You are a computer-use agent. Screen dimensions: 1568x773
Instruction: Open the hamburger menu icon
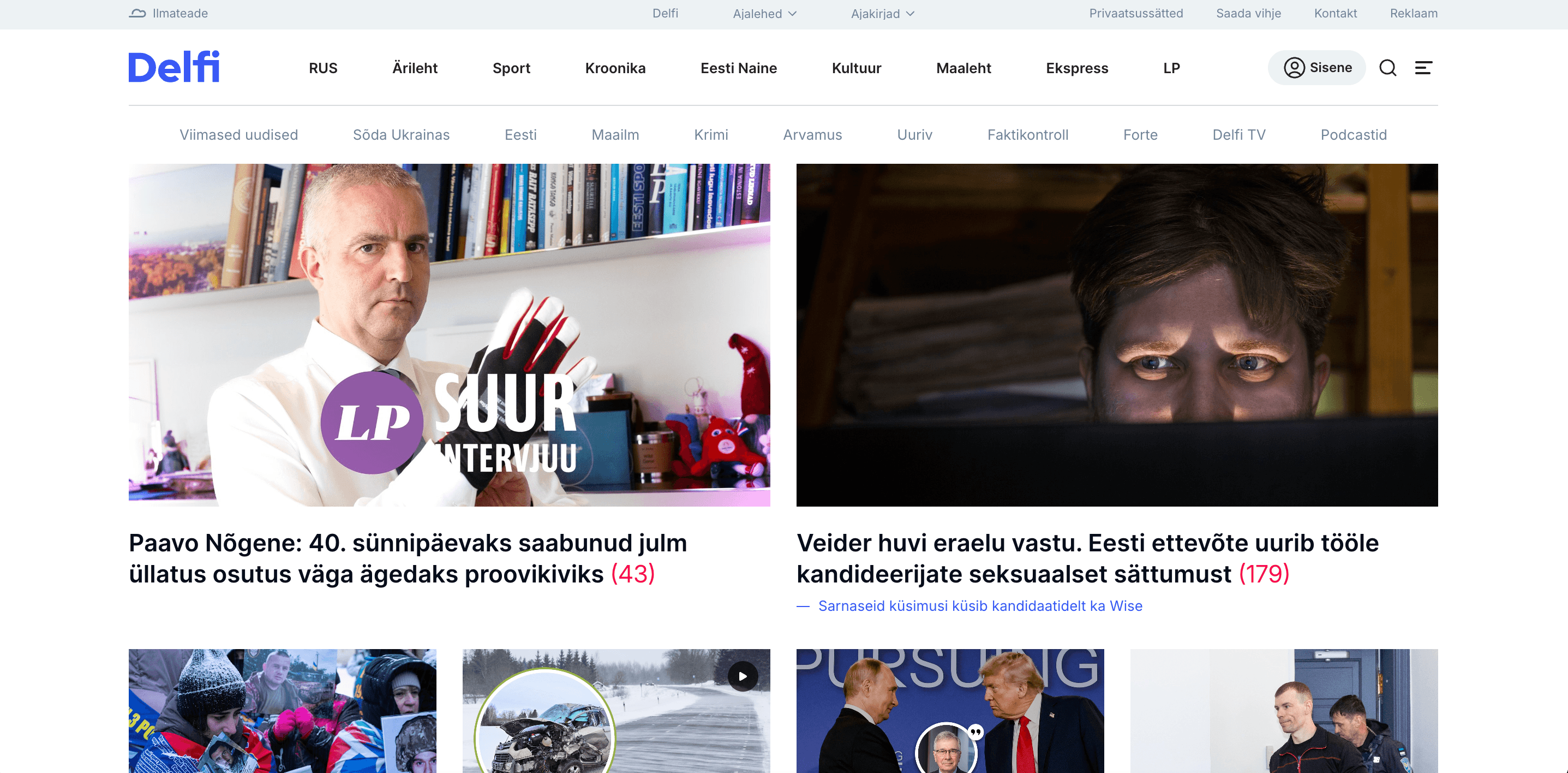tap(1423, 68)
